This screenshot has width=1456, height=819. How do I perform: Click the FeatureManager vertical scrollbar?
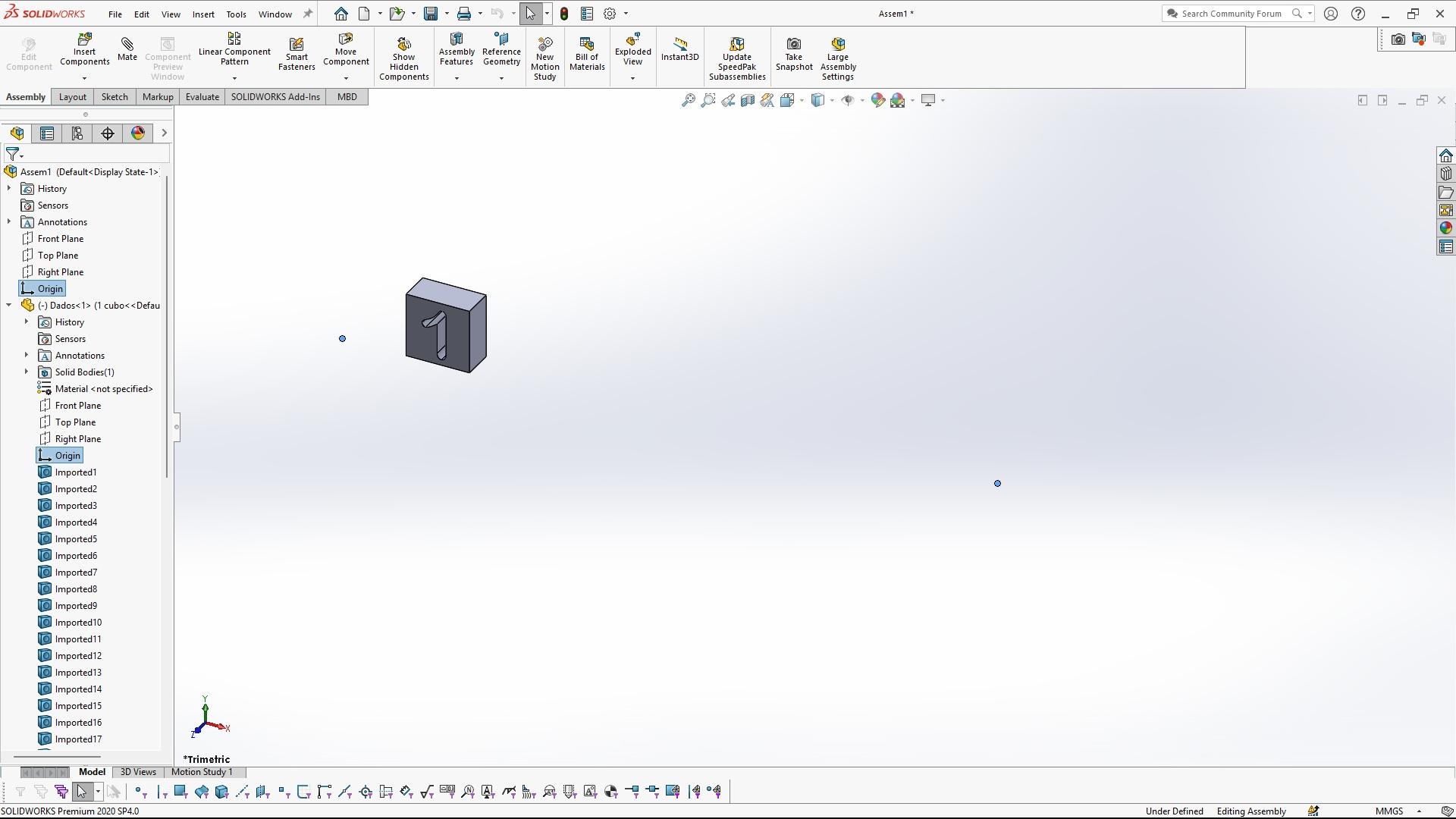(166, 326)
